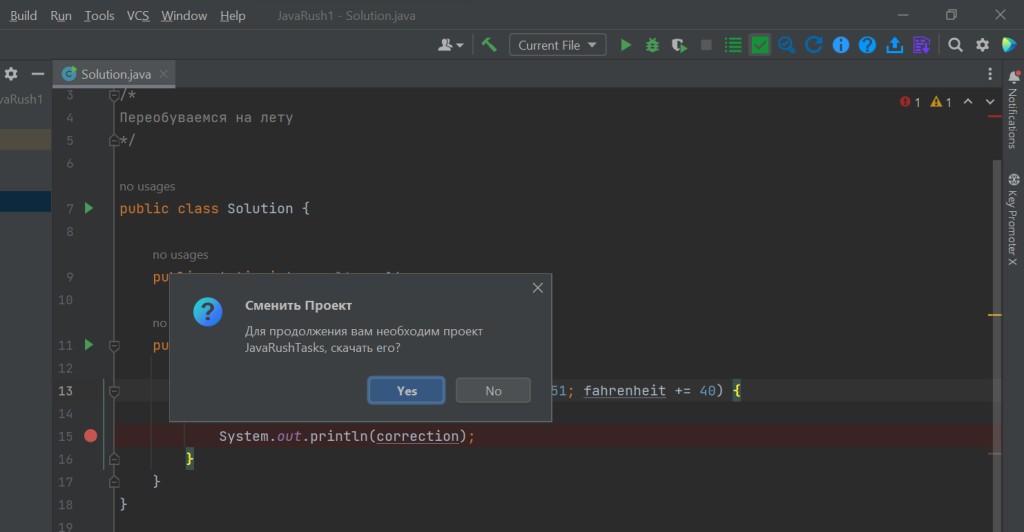Toggle the breakpoint on line 15

pyautogui.click(x=91, y=436)
